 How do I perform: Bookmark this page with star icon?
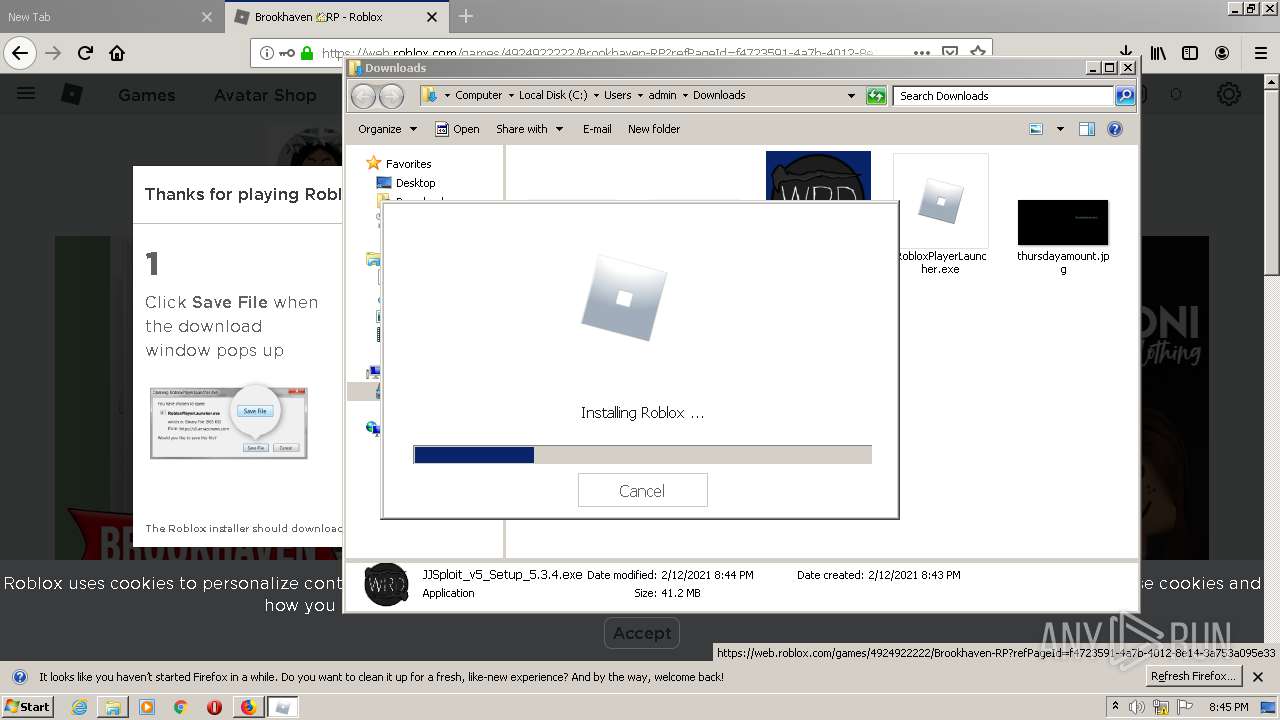978,51
